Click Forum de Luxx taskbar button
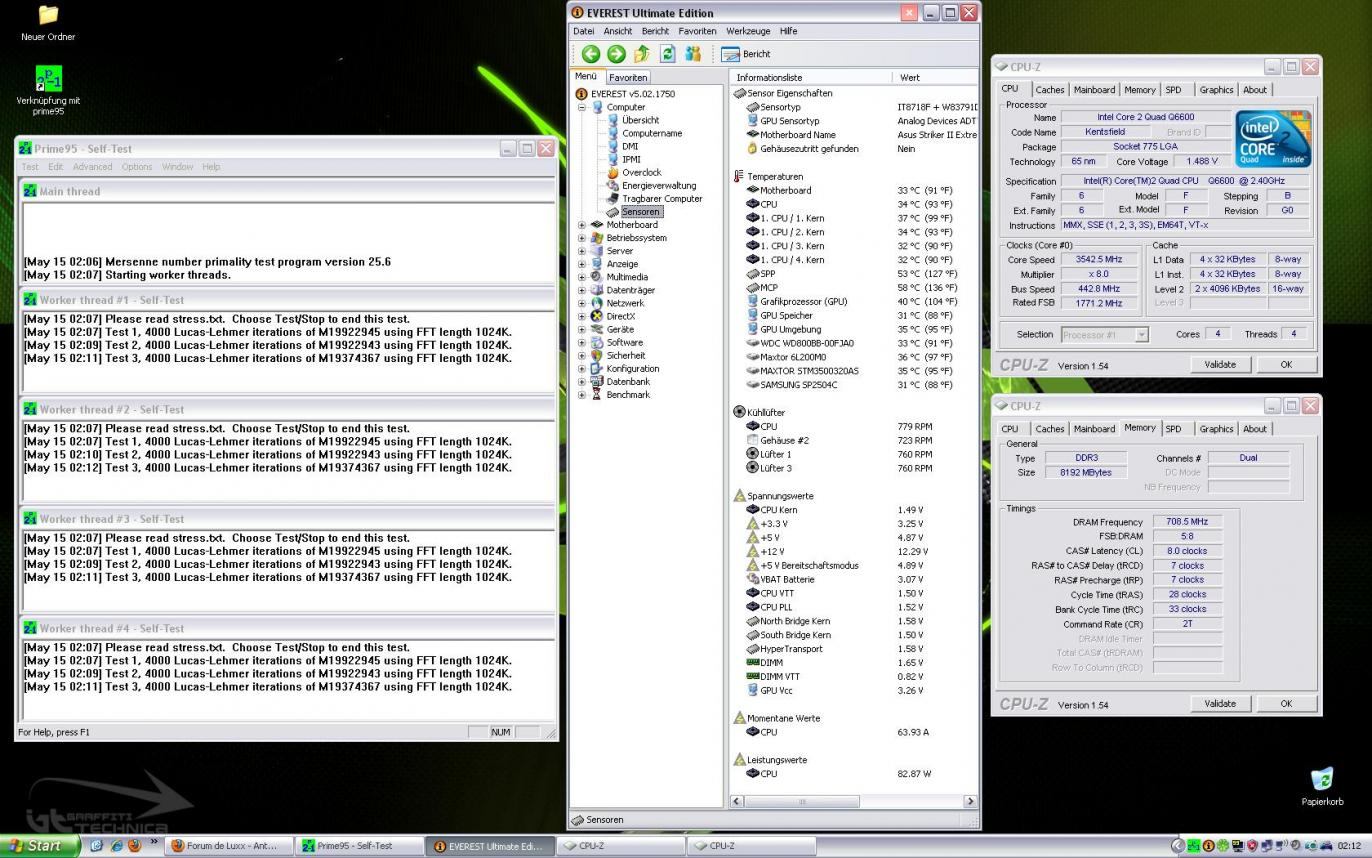 [x=229, y=846]
